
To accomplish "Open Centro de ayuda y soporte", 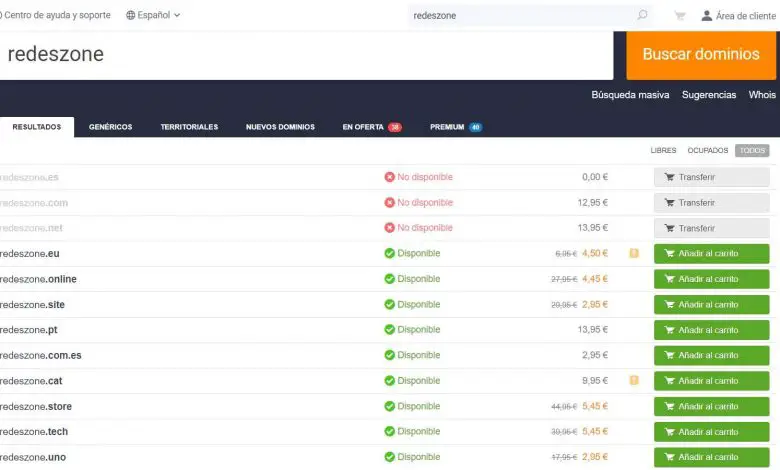I will pos(56,15).
